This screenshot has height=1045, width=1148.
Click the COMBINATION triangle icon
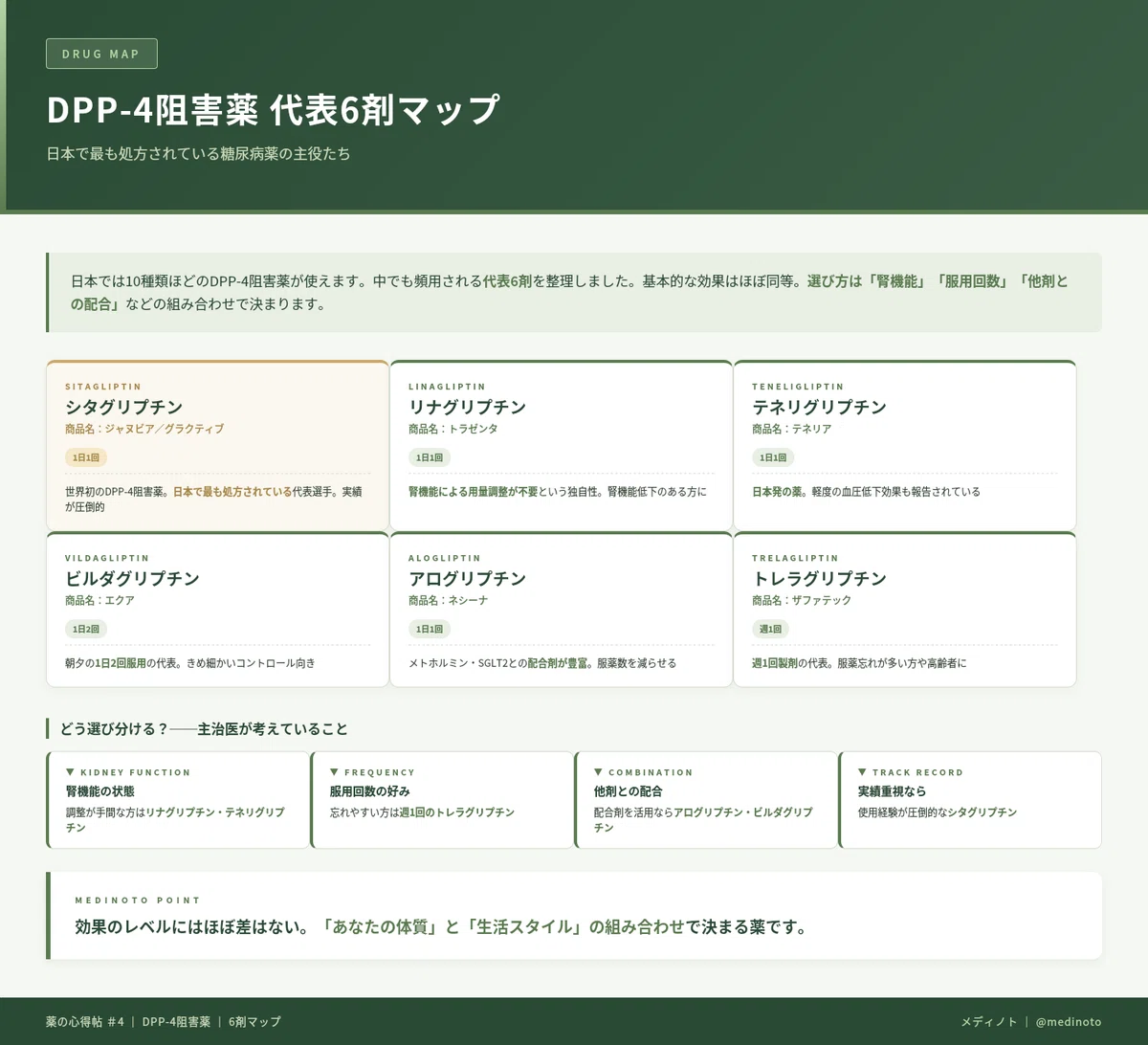click(x=598, y=771)
